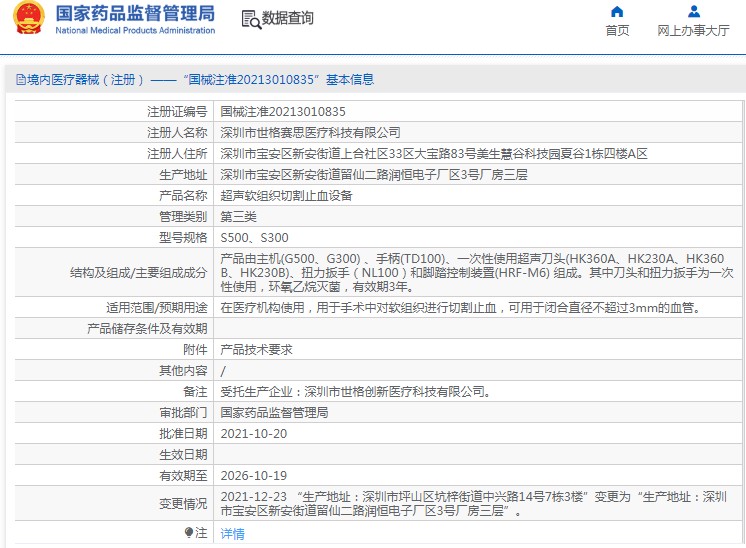This screenshot has height=548, width=746.
Task: Click the national emblem logo
Action: tap(29, 19)
